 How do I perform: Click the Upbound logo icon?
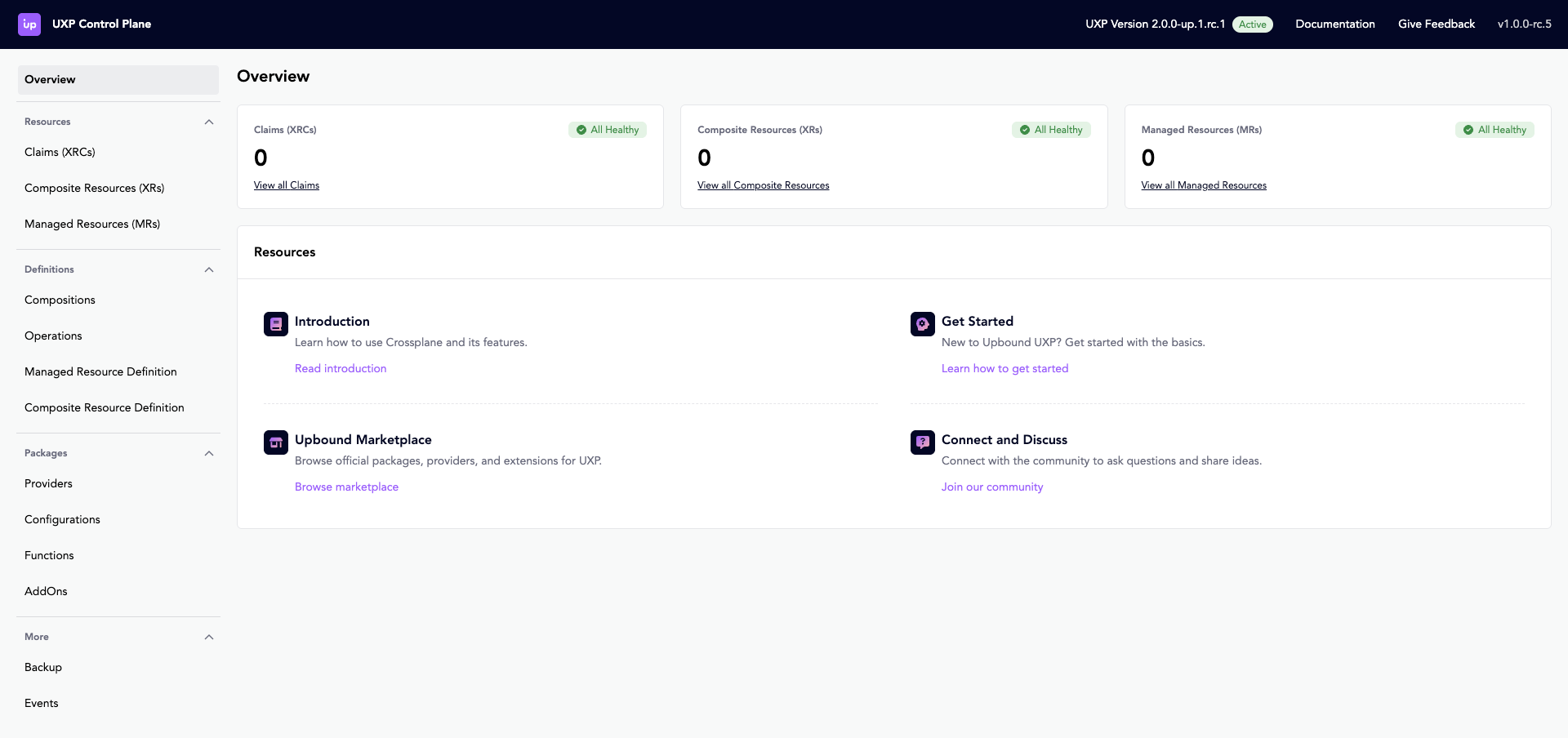[x=29, y=24]
